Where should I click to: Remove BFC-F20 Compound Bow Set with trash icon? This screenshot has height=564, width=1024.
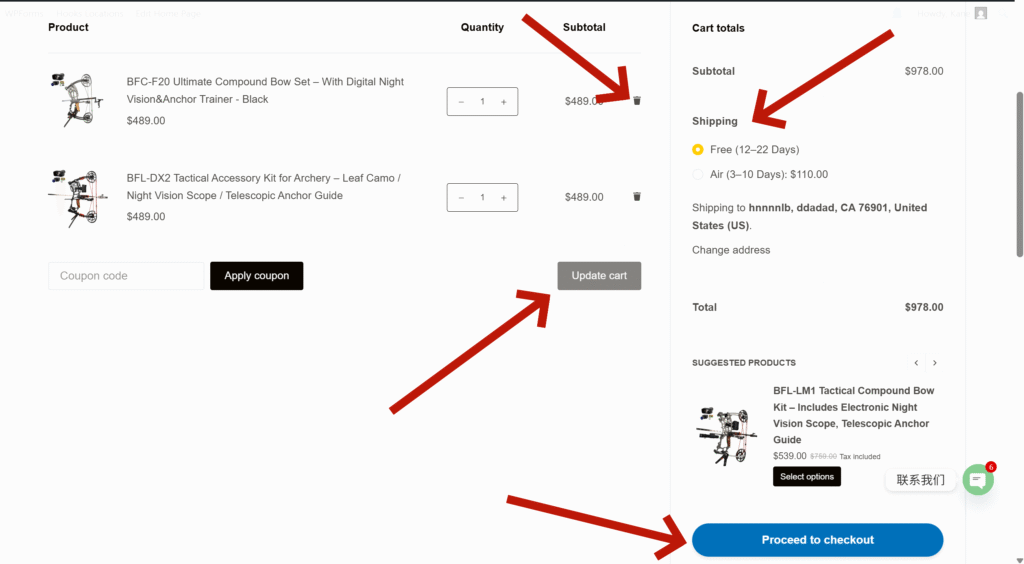click(637, 100)
